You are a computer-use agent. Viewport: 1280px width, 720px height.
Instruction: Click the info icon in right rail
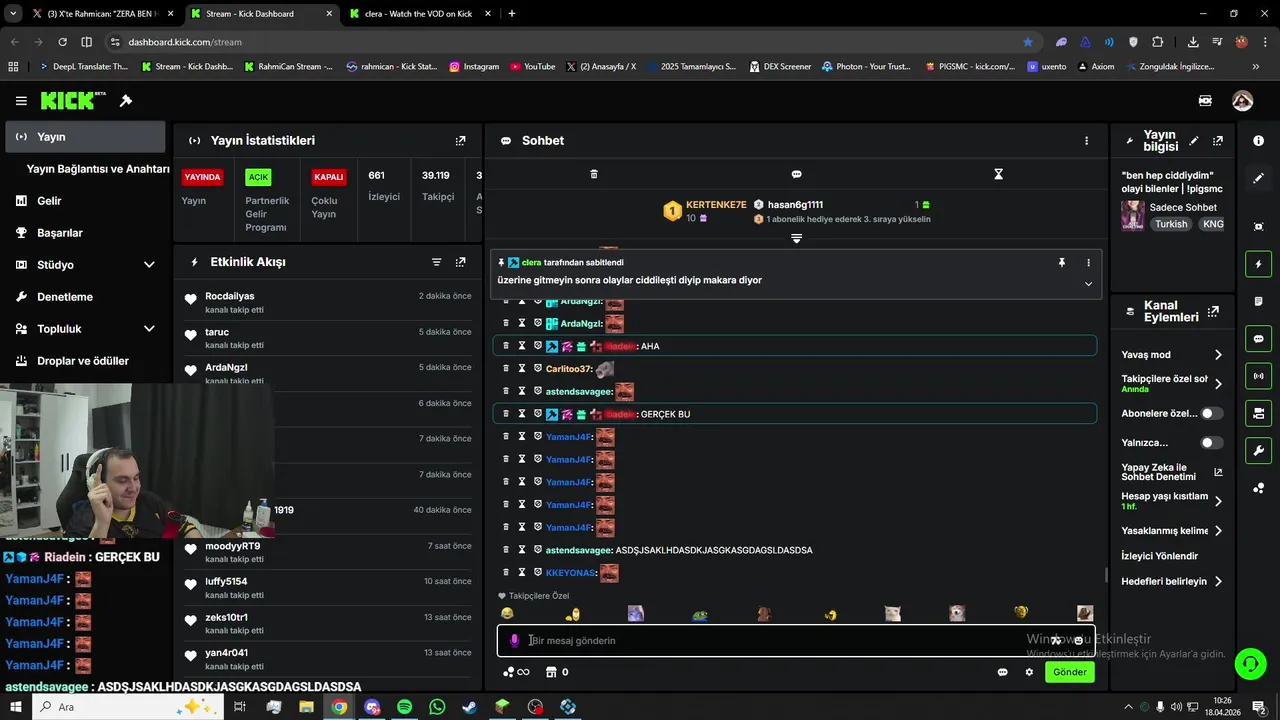[1258, 141]
